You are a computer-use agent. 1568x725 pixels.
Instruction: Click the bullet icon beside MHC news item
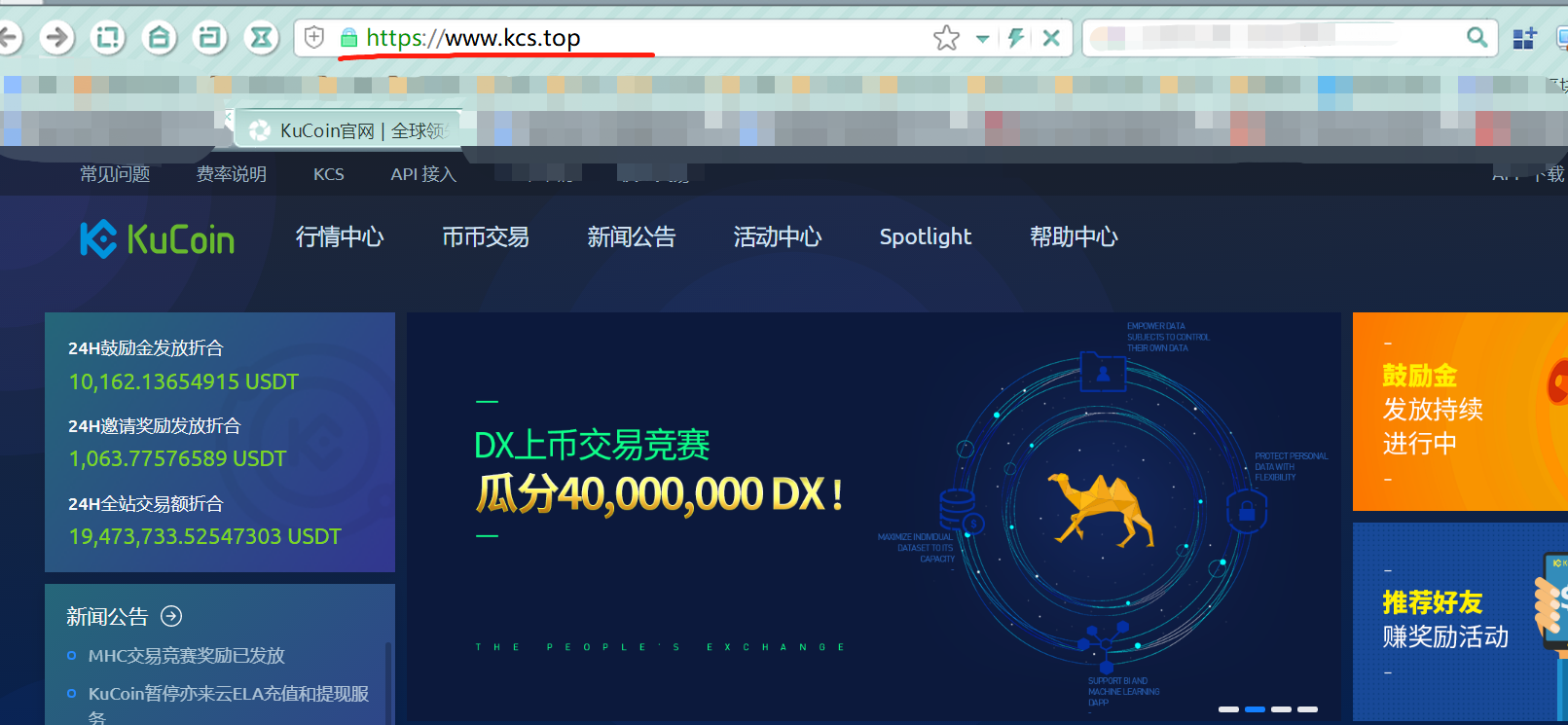[71, 656]
